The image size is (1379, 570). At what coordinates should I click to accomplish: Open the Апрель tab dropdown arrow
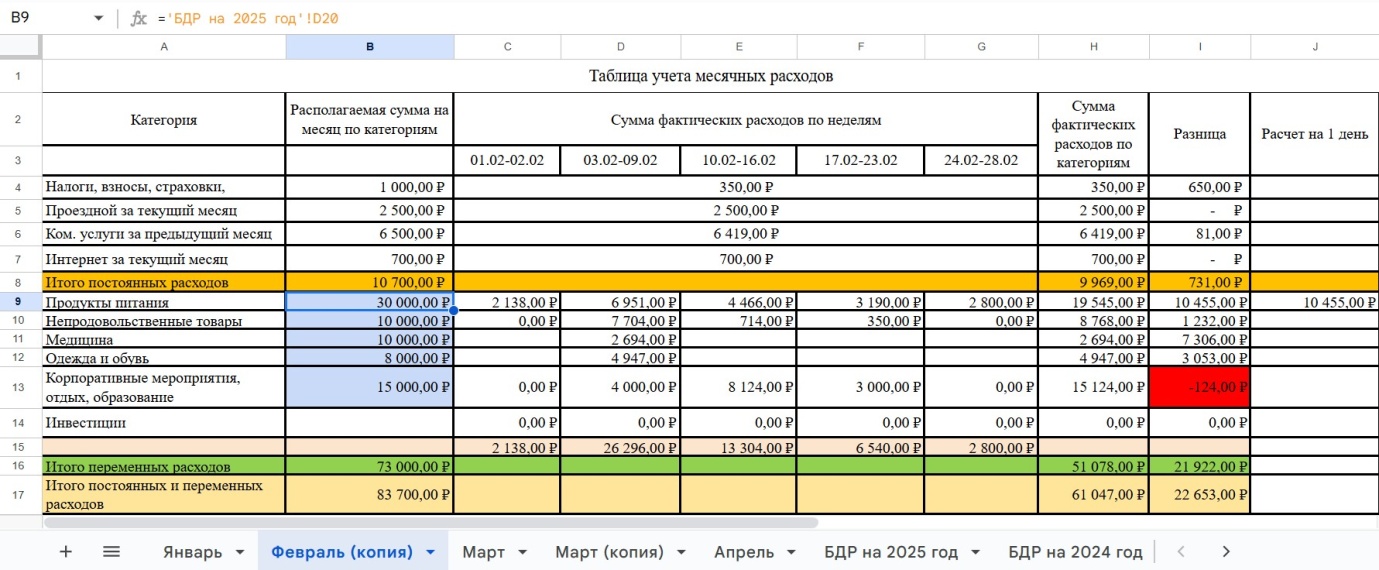pos(791,553)
